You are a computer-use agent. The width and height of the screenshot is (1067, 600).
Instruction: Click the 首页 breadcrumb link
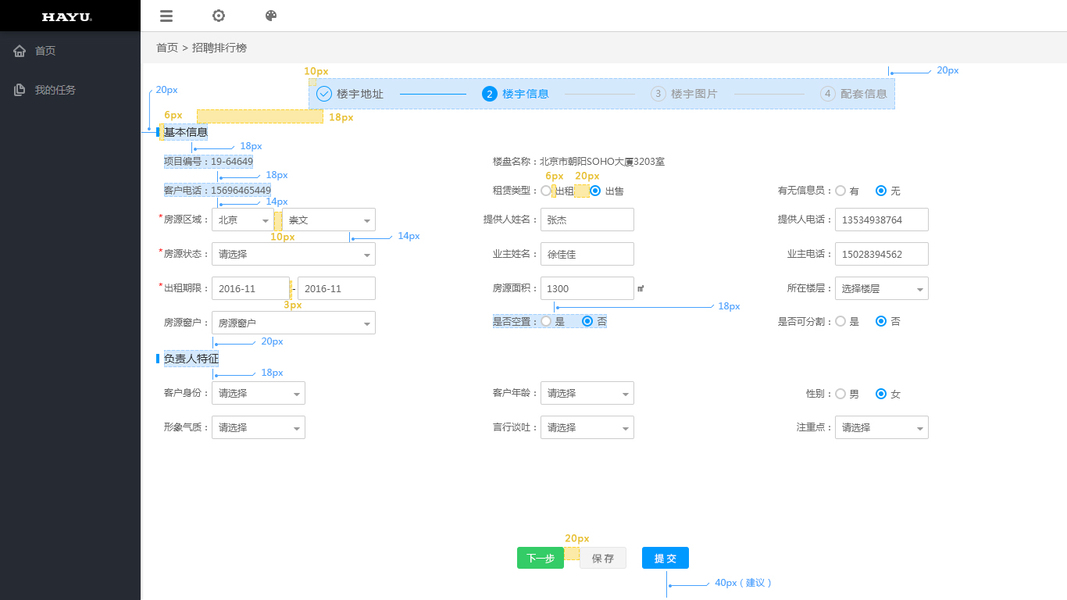(x=167, y=48)
